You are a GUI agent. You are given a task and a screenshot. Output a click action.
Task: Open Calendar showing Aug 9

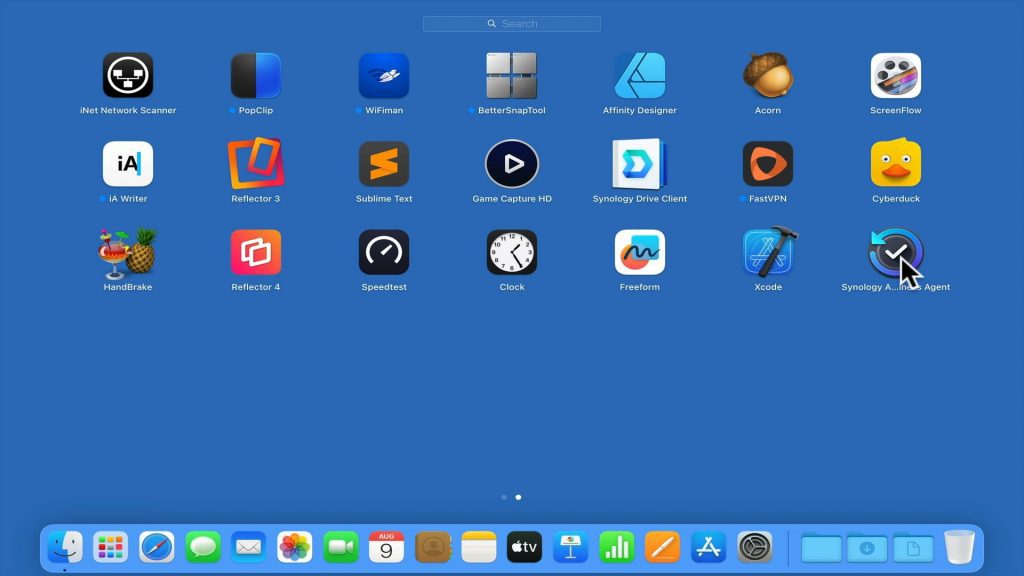coord(387,547)
